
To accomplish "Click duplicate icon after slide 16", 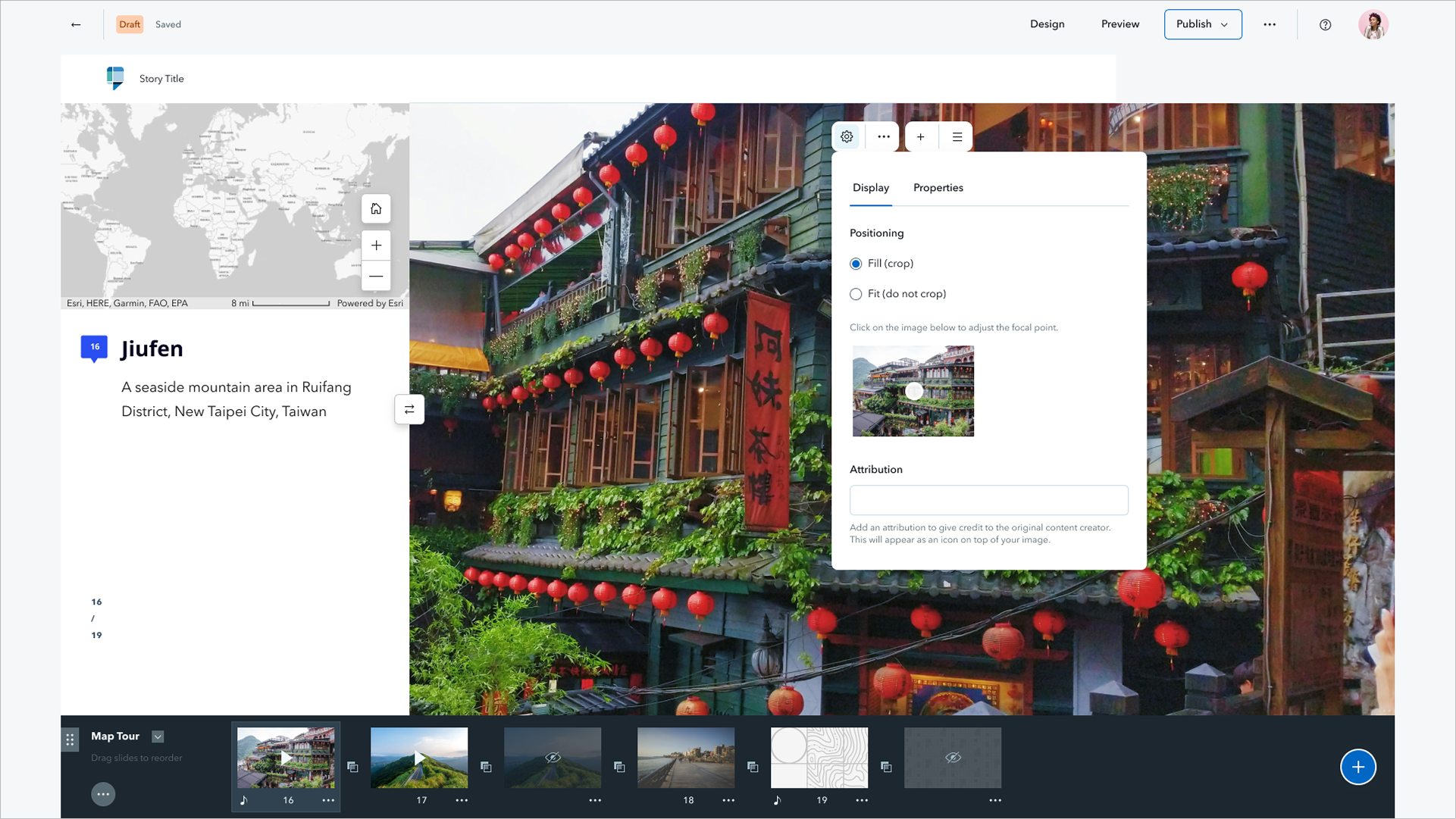I will pyautogui.click(x=352, y=767).
